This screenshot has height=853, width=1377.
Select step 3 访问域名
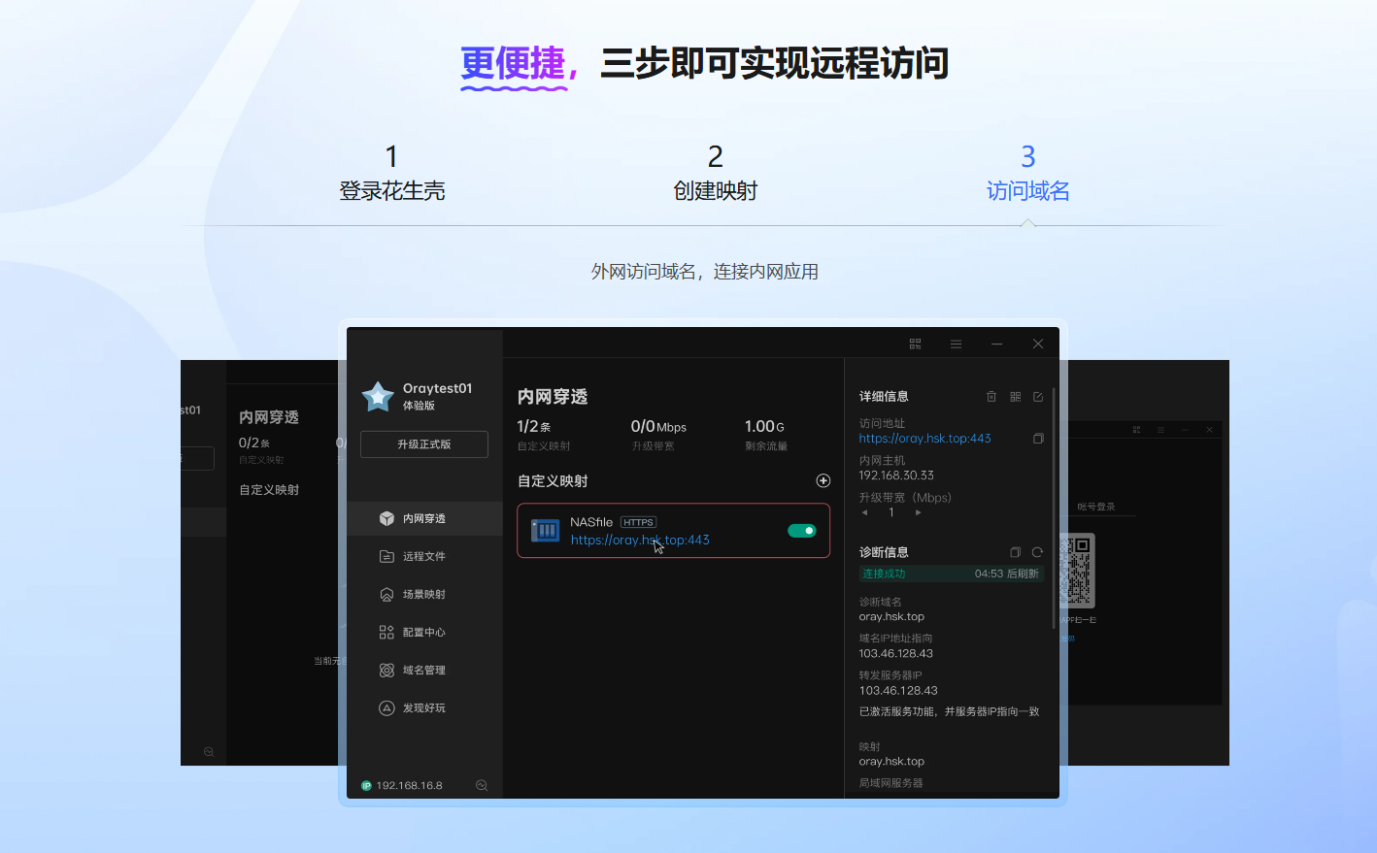point(1028,174)
